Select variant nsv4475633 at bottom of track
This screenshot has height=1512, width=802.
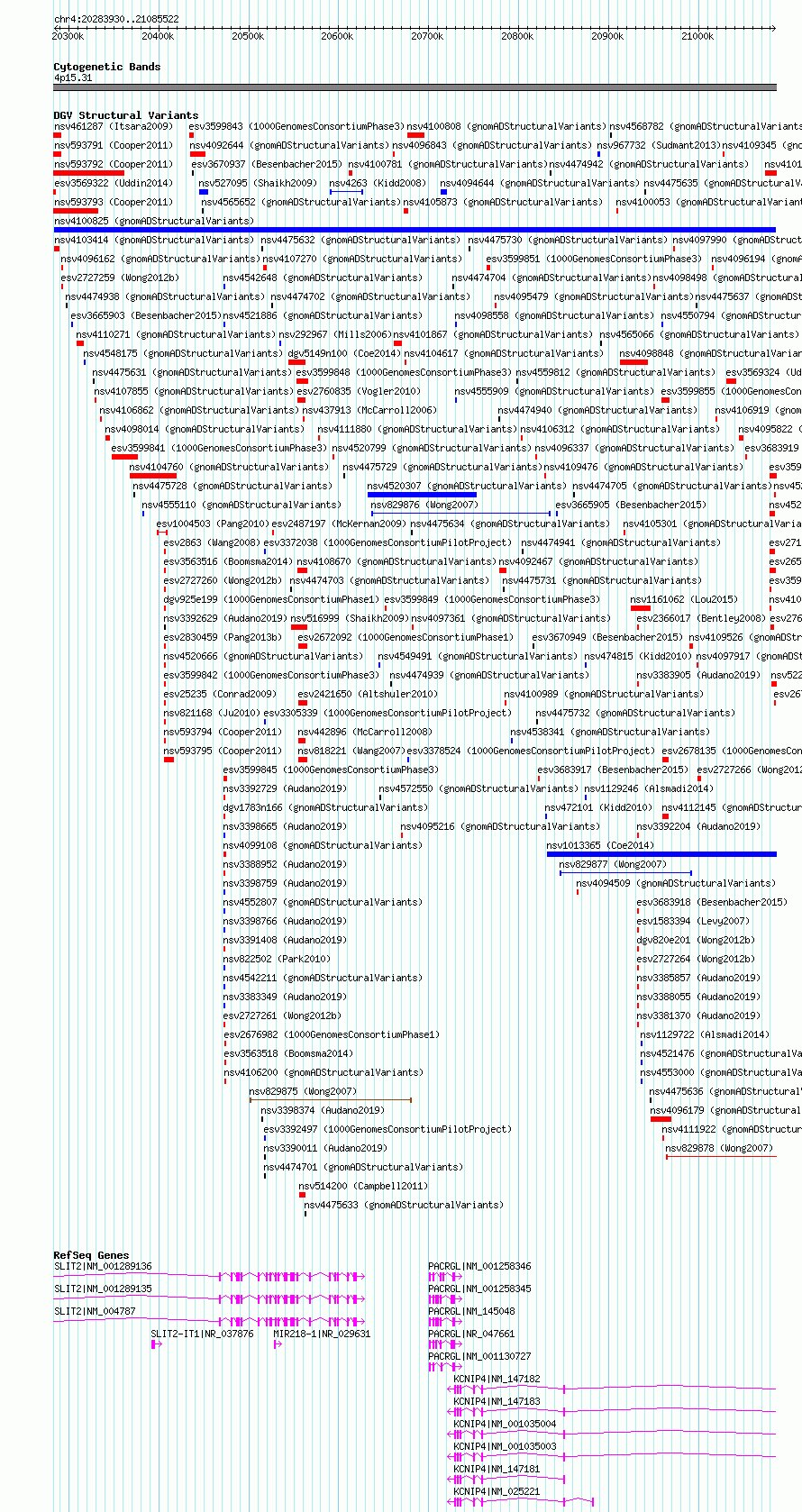tap(404, 1205)
